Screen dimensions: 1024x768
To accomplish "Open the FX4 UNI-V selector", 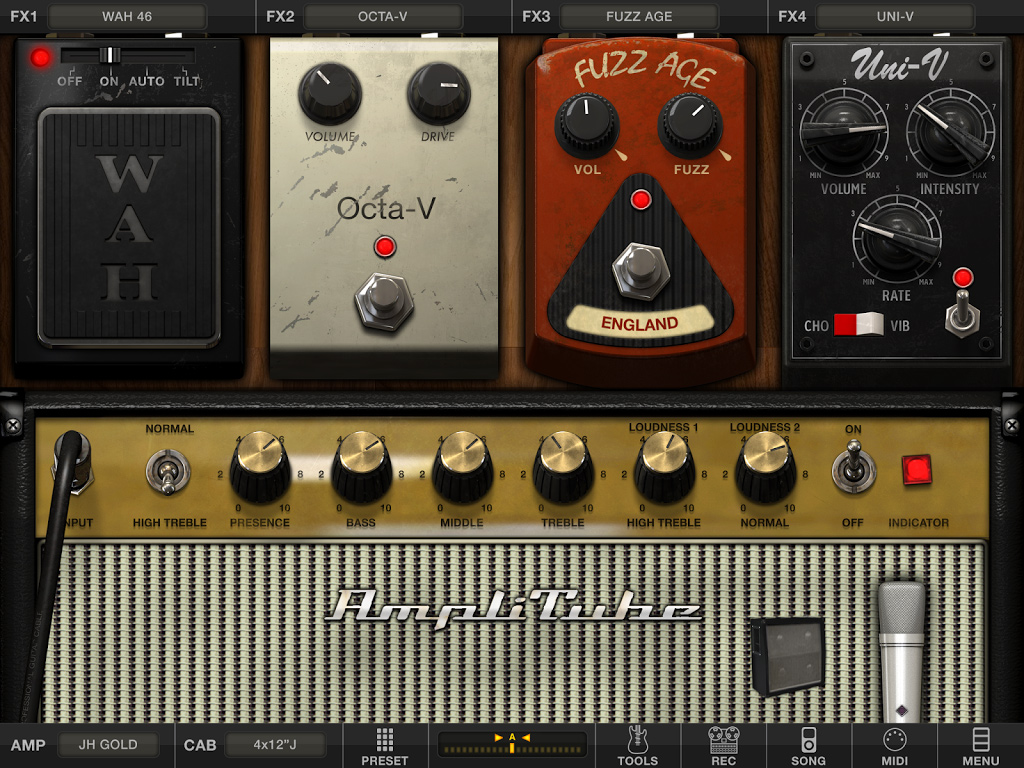I will click(x=895, y=16).
